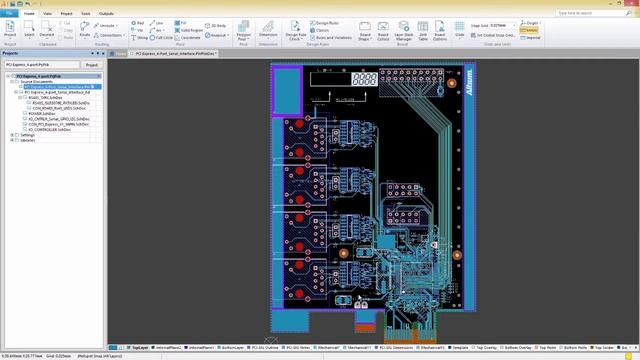Click the Board Cutout tool
The height and width of the screenshot is (360, 640).
(383, 30)
